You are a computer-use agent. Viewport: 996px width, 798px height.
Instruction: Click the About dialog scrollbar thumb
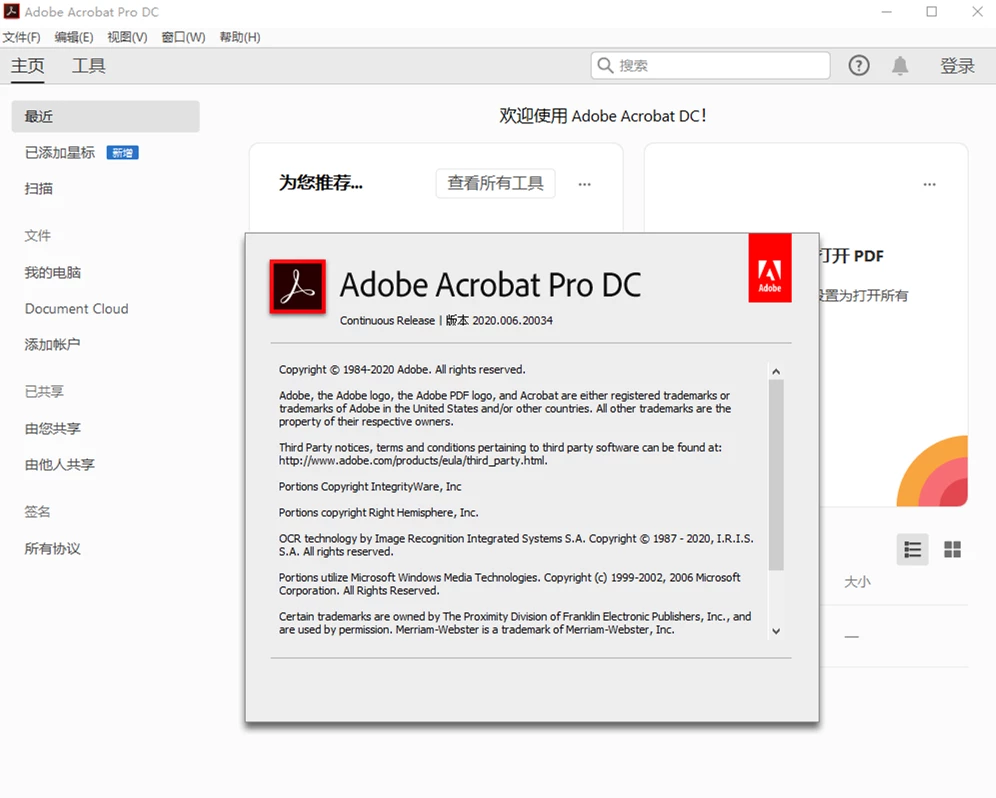776,475
